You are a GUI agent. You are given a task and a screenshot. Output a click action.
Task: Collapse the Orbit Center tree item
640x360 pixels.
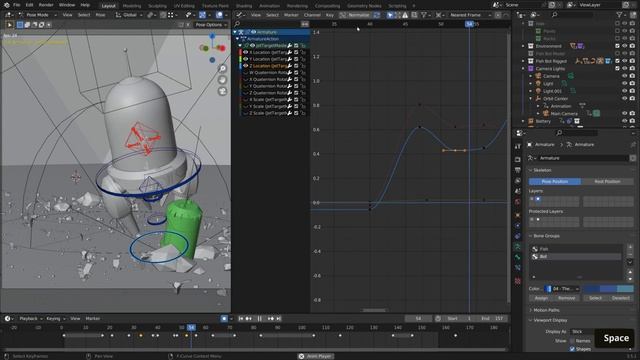click(x=531, y=98)
